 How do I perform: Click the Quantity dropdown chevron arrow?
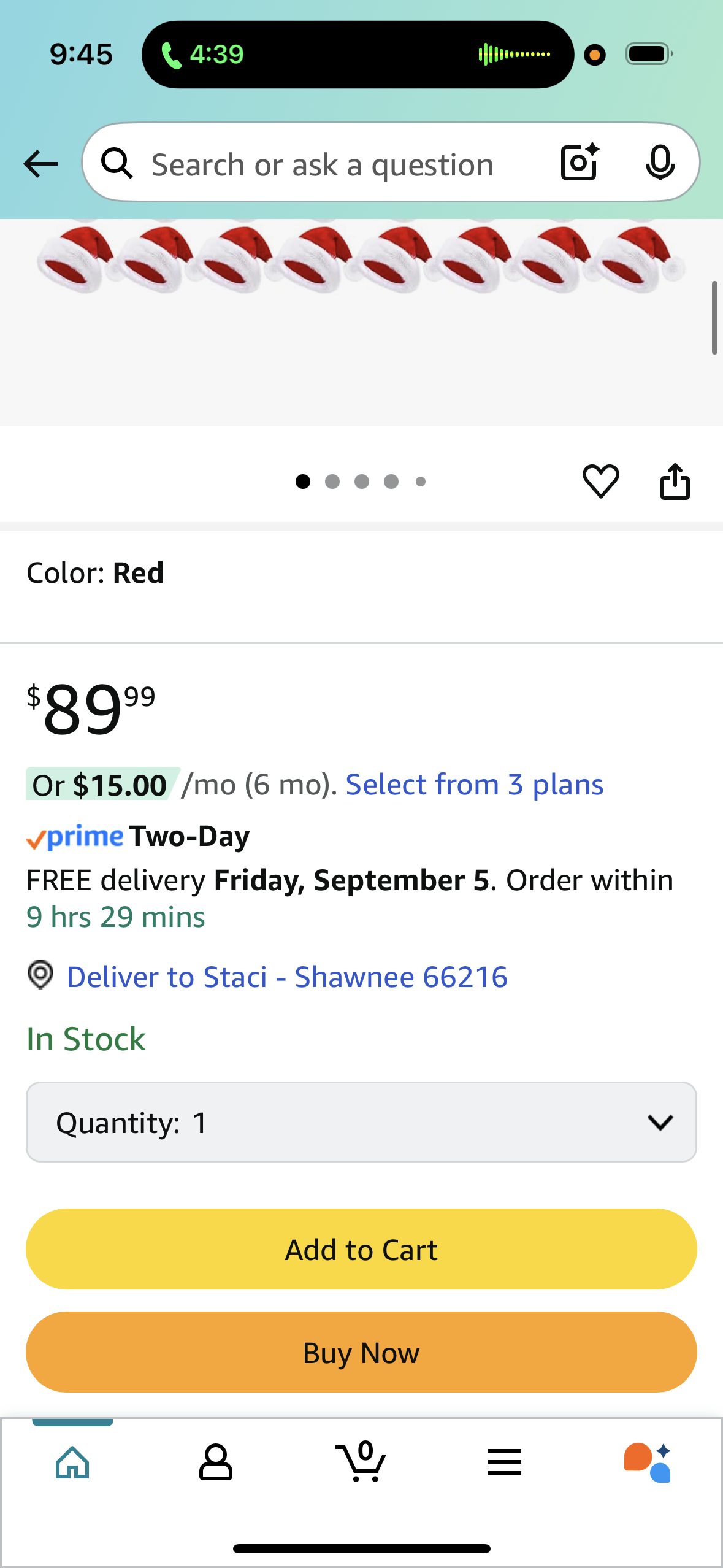click(660, 1123)
